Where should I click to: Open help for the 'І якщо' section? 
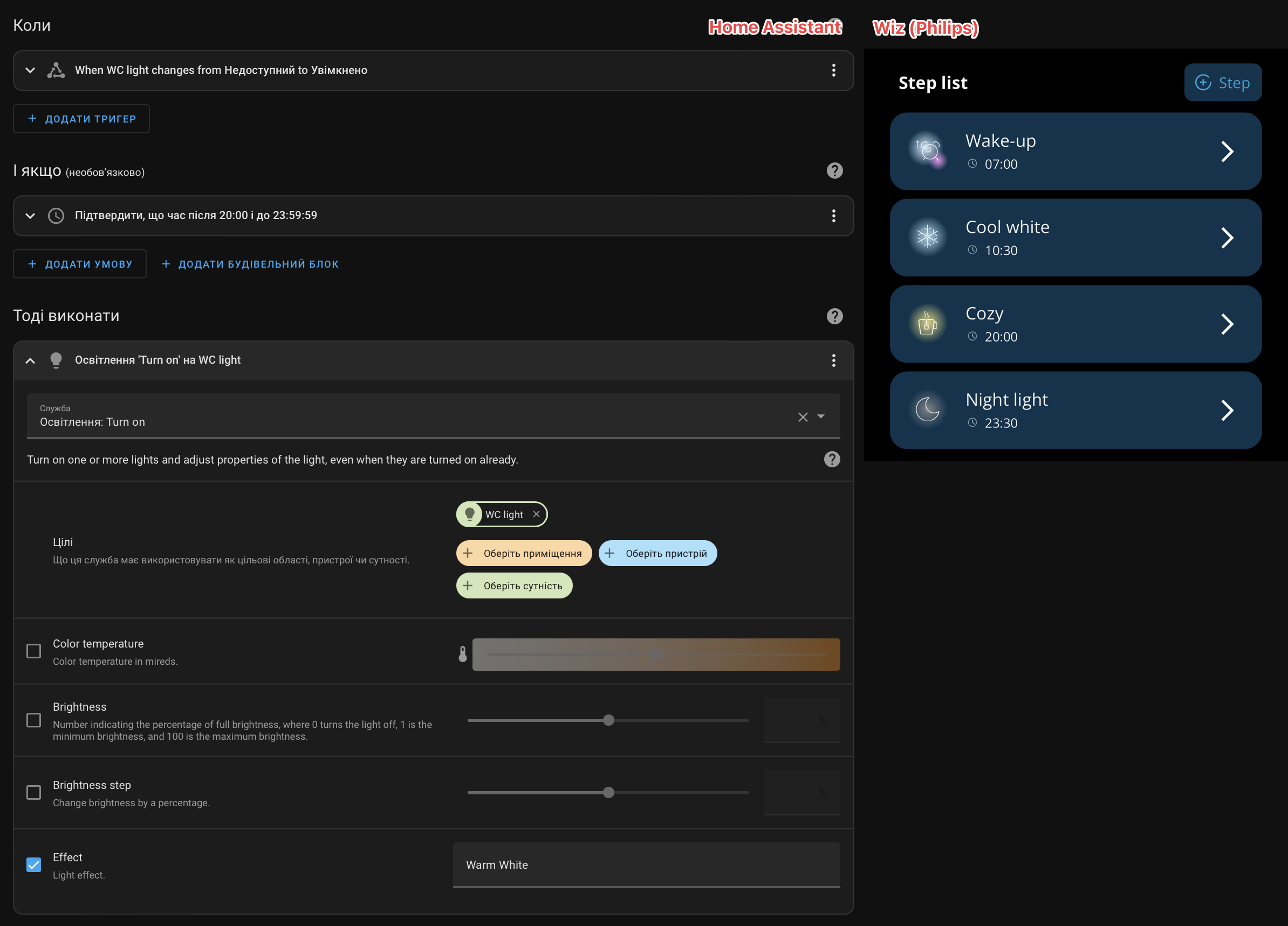[834, 171]
